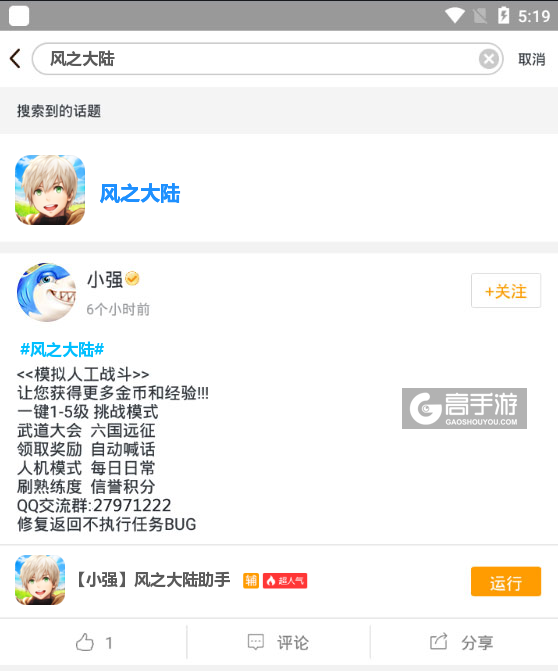Viewport: 558px width, 671px height.
Task: Tap the orange 辅 tag badge
Action: 251,581
